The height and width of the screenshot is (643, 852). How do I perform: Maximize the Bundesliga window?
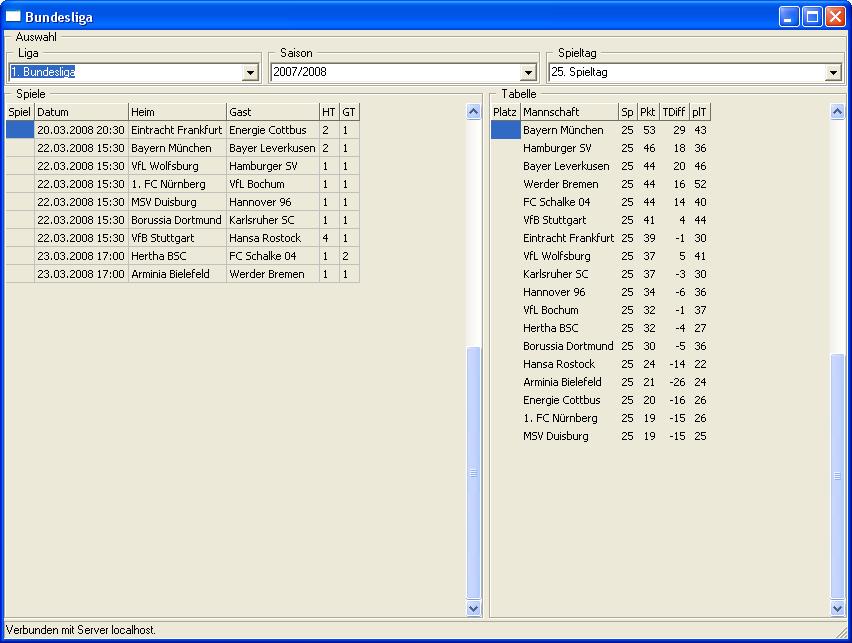[812, 17]
